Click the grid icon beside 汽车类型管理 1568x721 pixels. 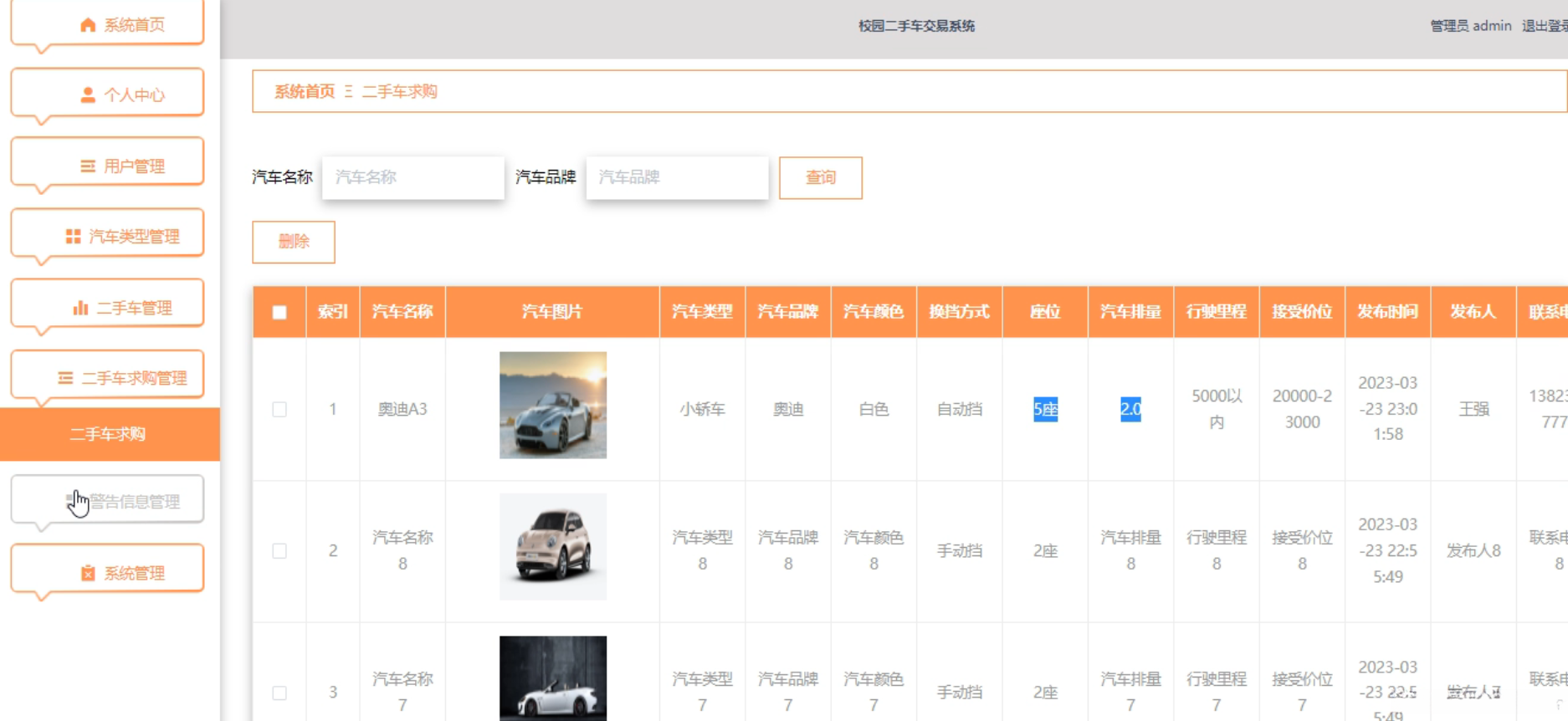[x=73, y=237]
